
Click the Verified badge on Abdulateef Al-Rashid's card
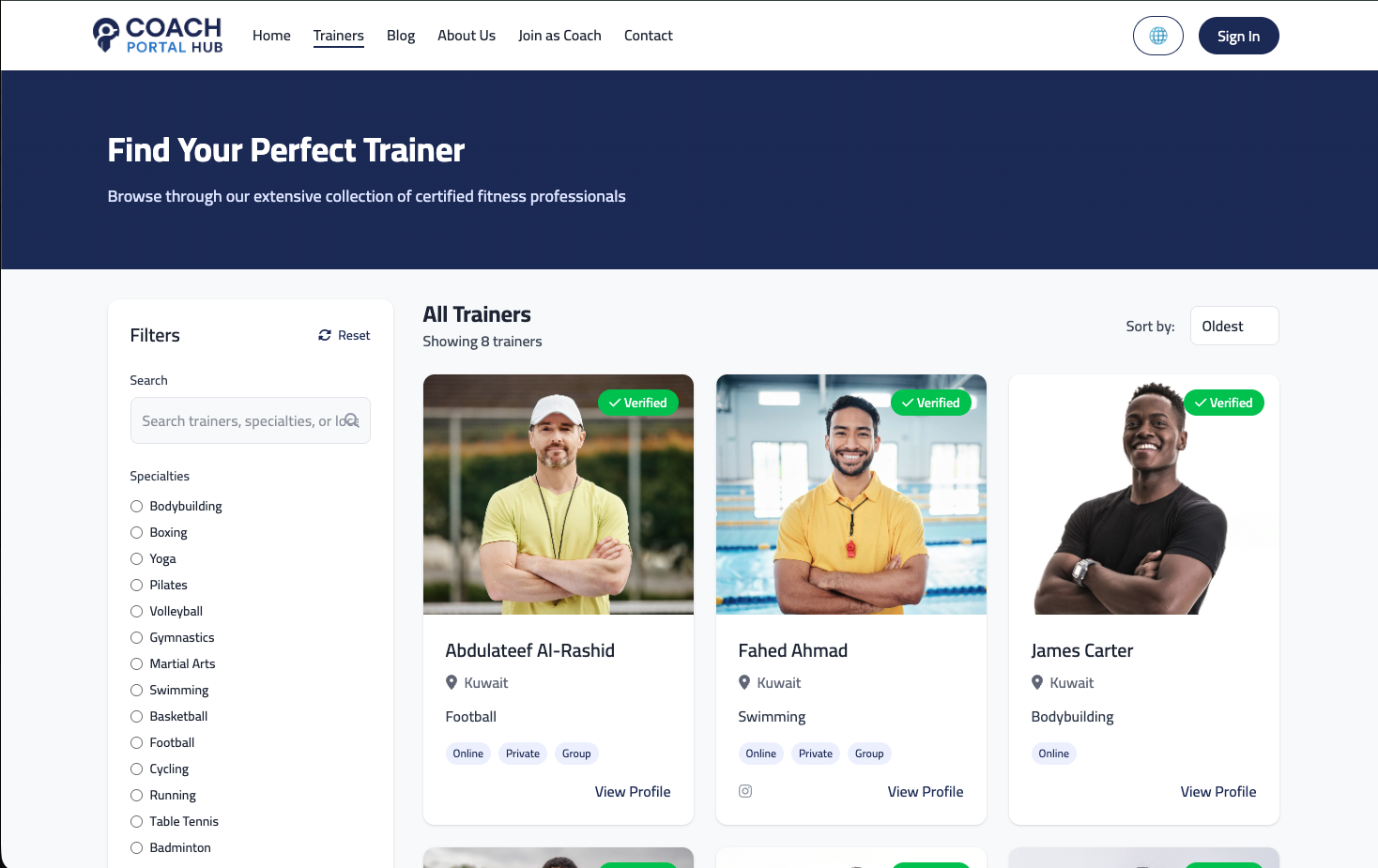(x=638, y=402)
